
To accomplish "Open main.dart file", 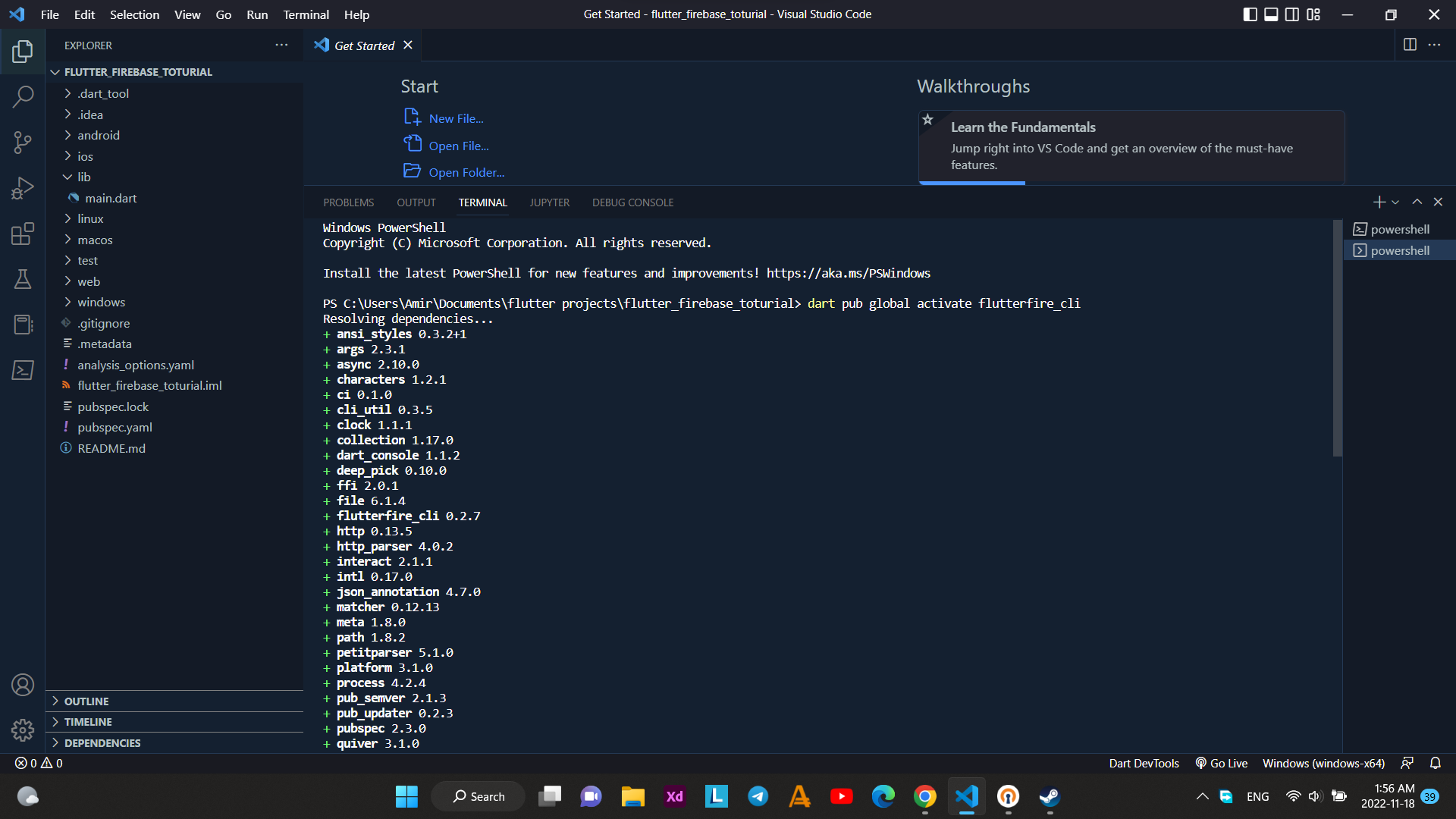I will click(174, 198).
